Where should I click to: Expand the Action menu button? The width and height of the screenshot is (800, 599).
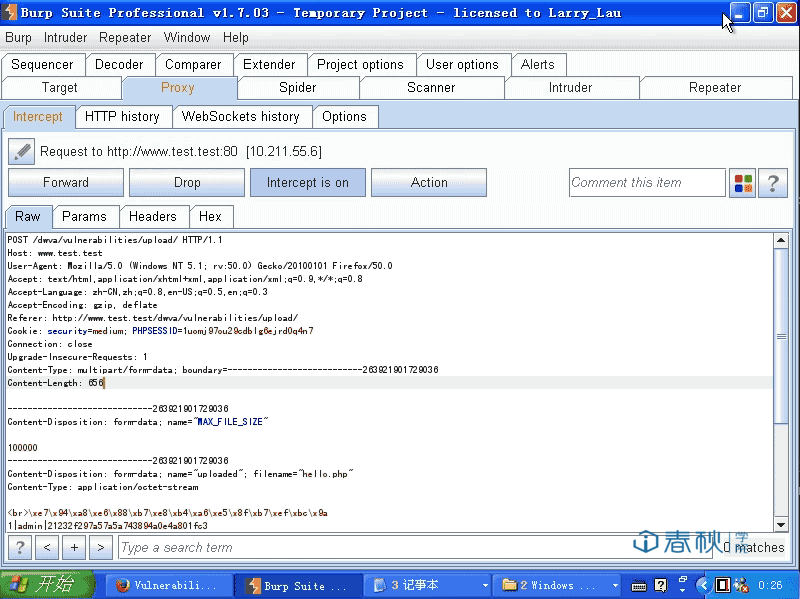pos(429,183)
